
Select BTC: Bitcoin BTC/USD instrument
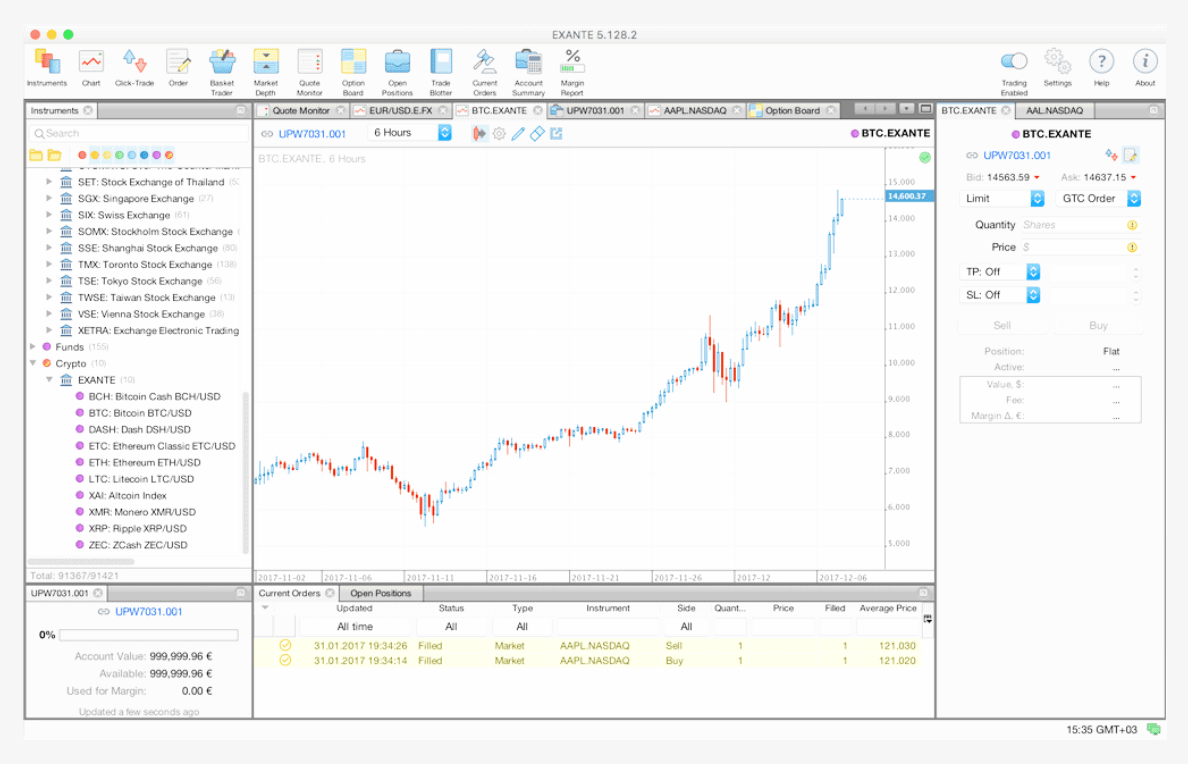(139, 413)
